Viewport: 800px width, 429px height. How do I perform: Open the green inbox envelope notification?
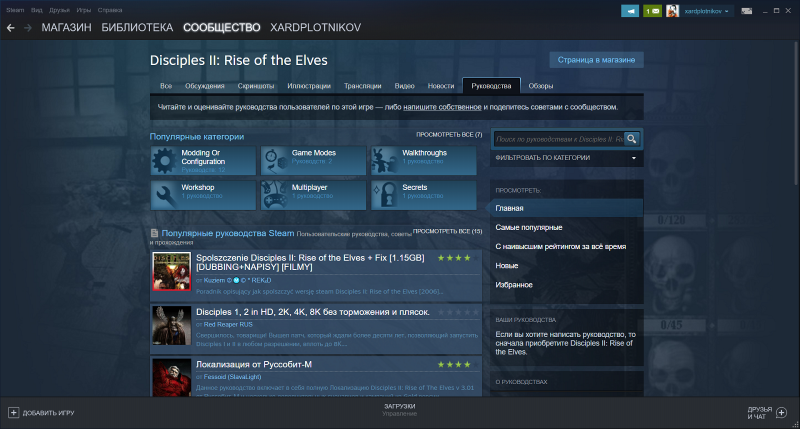tap(653, 11)
